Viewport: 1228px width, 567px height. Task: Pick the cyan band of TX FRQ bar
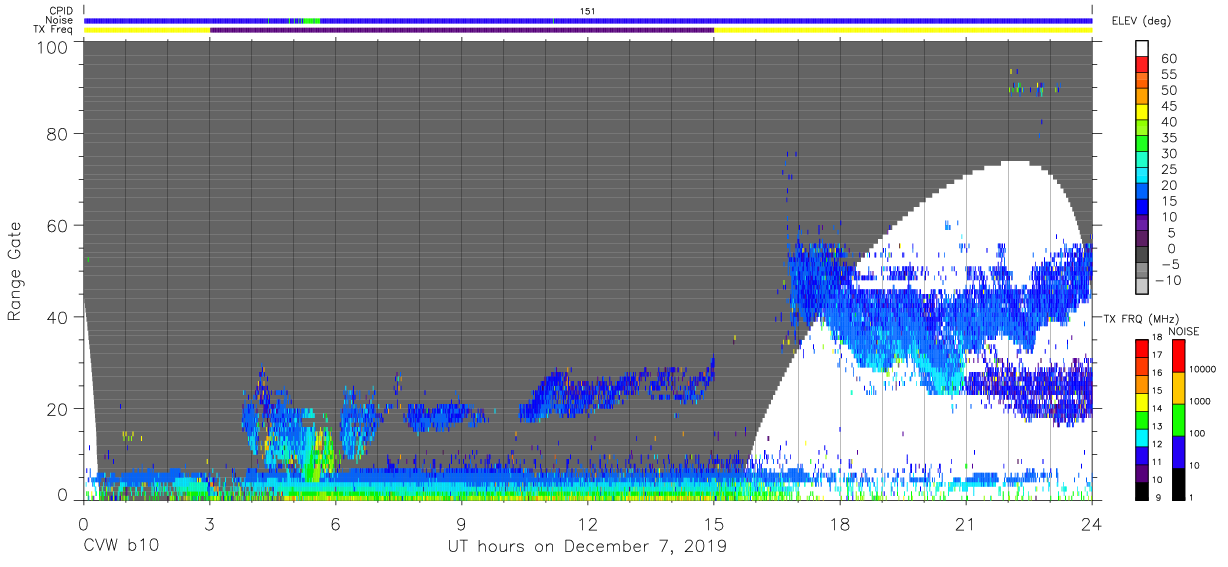point(1143,437)
